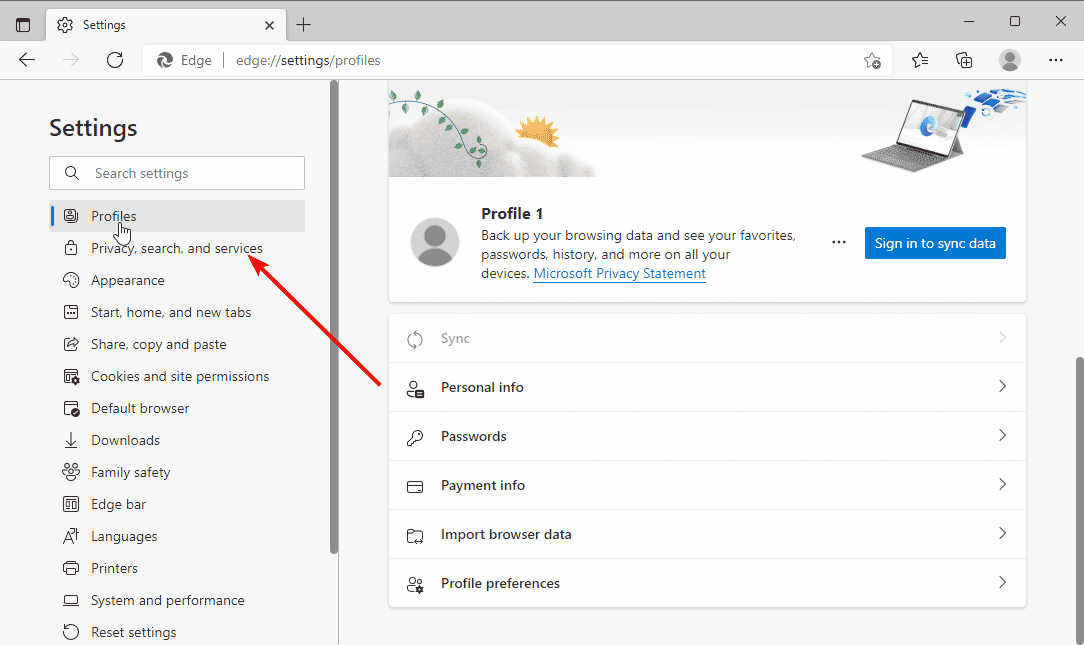The height and width of the screenshot is (645, 1084).
Task: Add this page to favorites star icon
Action: (x=872, y=60)
